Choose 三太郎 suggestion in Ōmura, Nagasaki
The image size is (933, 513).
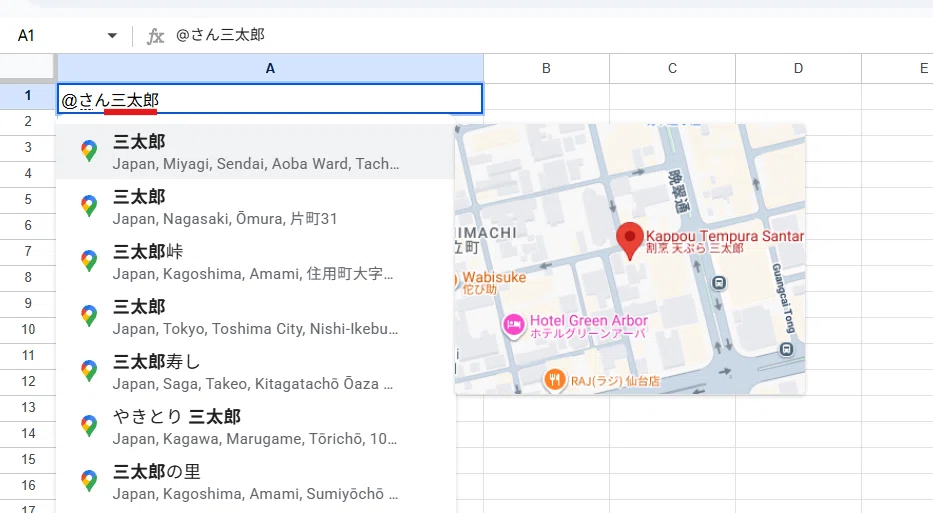pos(256,207)
